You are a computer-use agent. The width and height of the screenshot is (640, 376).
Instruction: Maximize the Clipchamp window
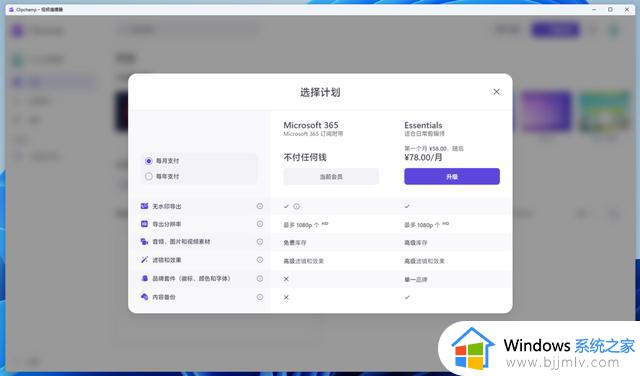pyautogui.click(x=610, y=9)
